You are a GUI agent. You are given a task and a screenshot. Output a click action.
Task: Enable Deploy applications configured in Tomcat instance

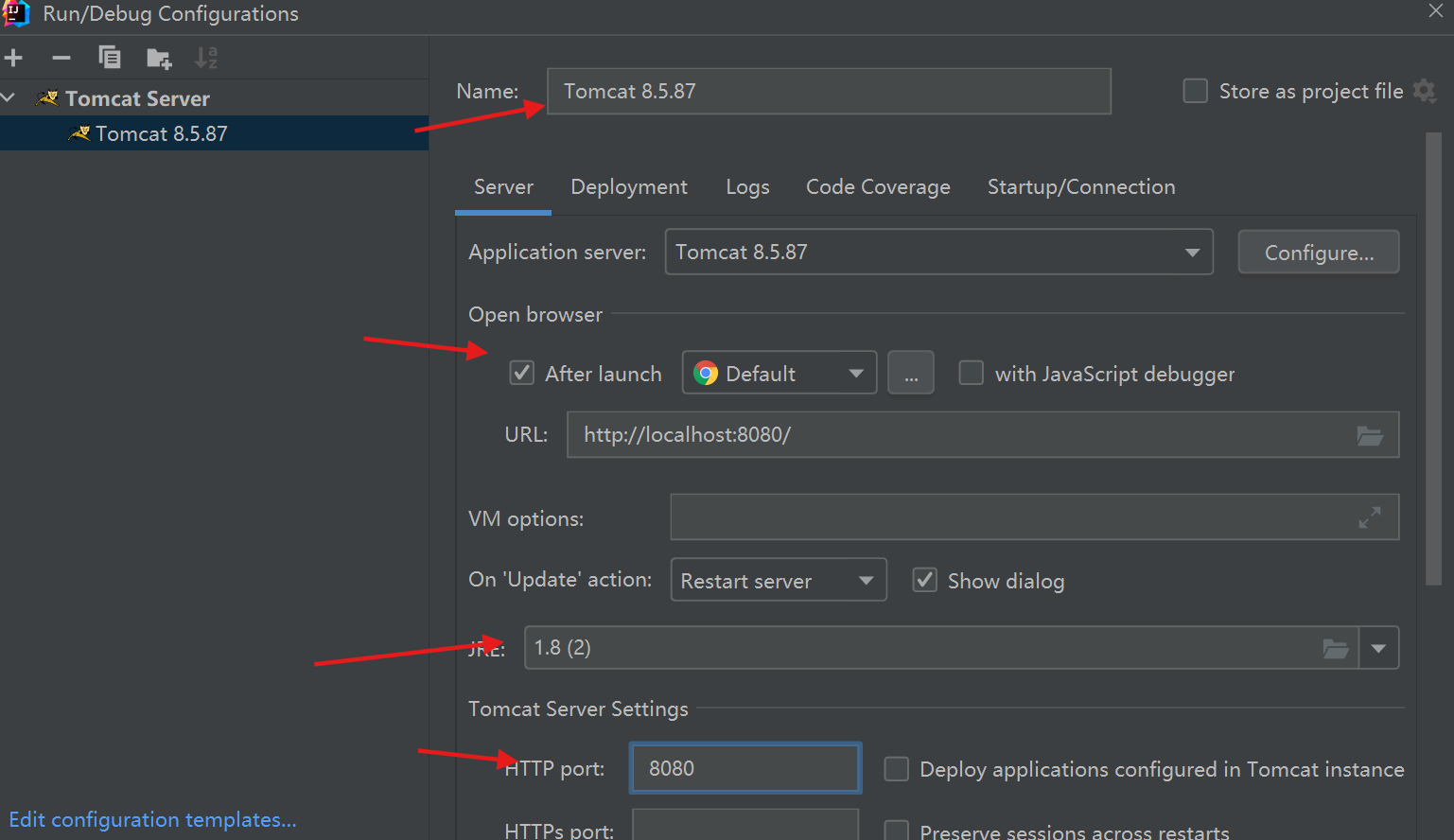pos(897,768)
